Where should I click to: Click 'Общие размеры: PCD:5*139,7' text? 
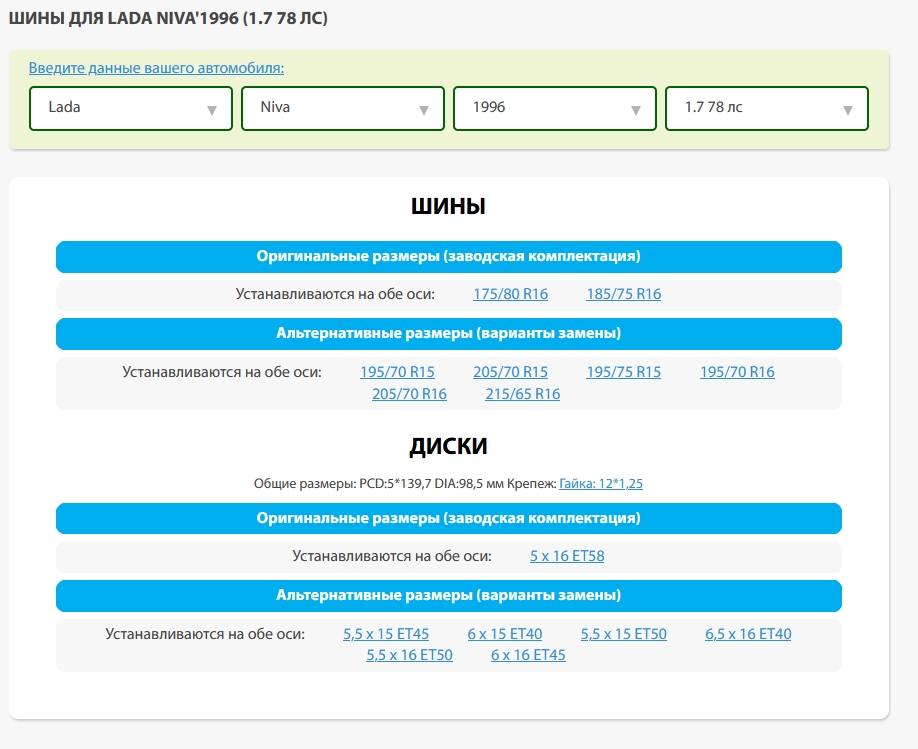[x=342, y=484]
